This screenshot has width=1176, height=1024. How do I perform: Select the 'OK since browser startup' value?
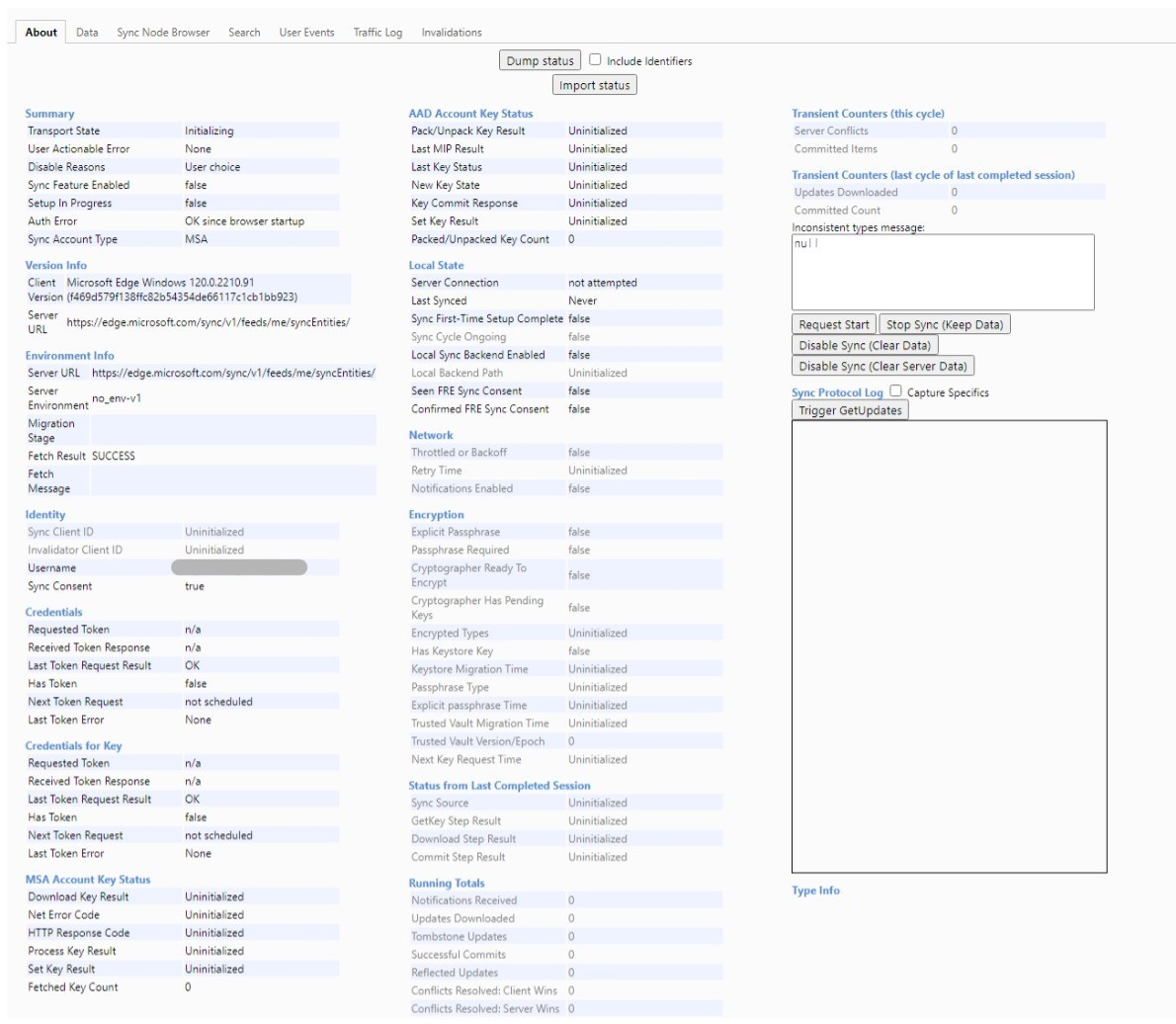pyautogui.click(x=244, y=221)
